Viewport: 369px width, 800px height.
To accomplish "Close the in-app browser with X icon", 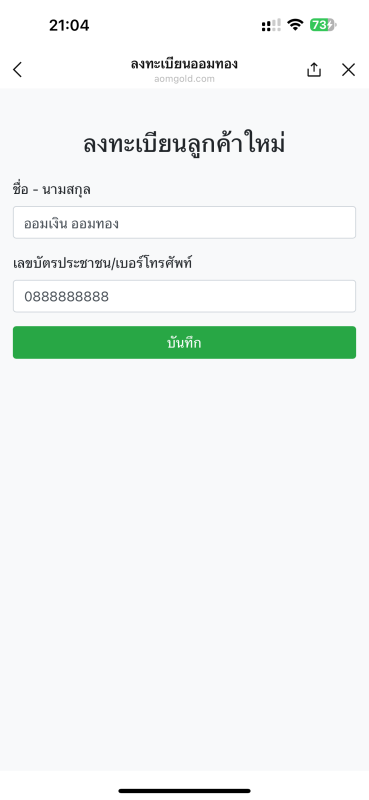I will [349, 70].
